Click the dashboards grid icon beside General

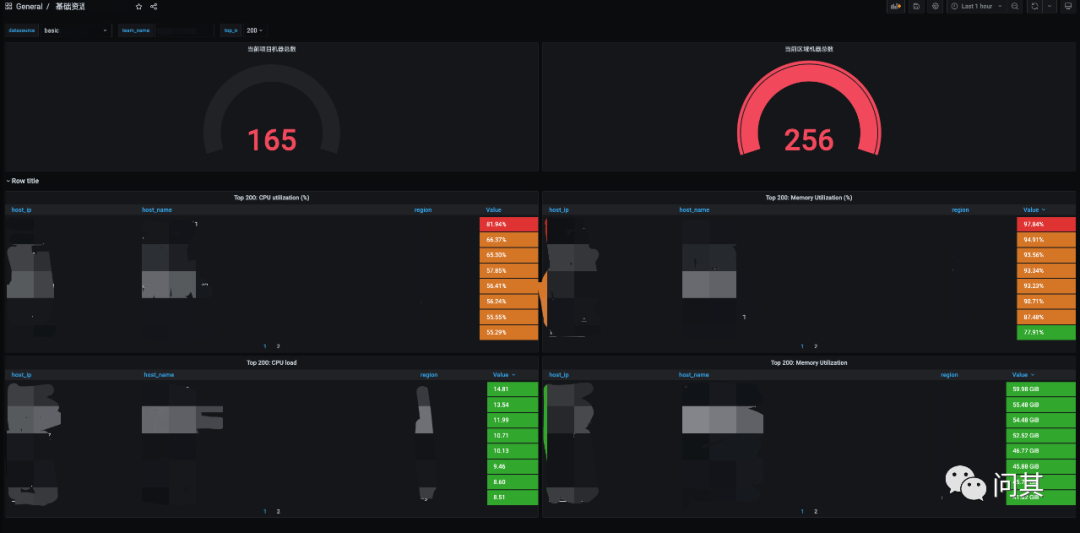point(9,6)
